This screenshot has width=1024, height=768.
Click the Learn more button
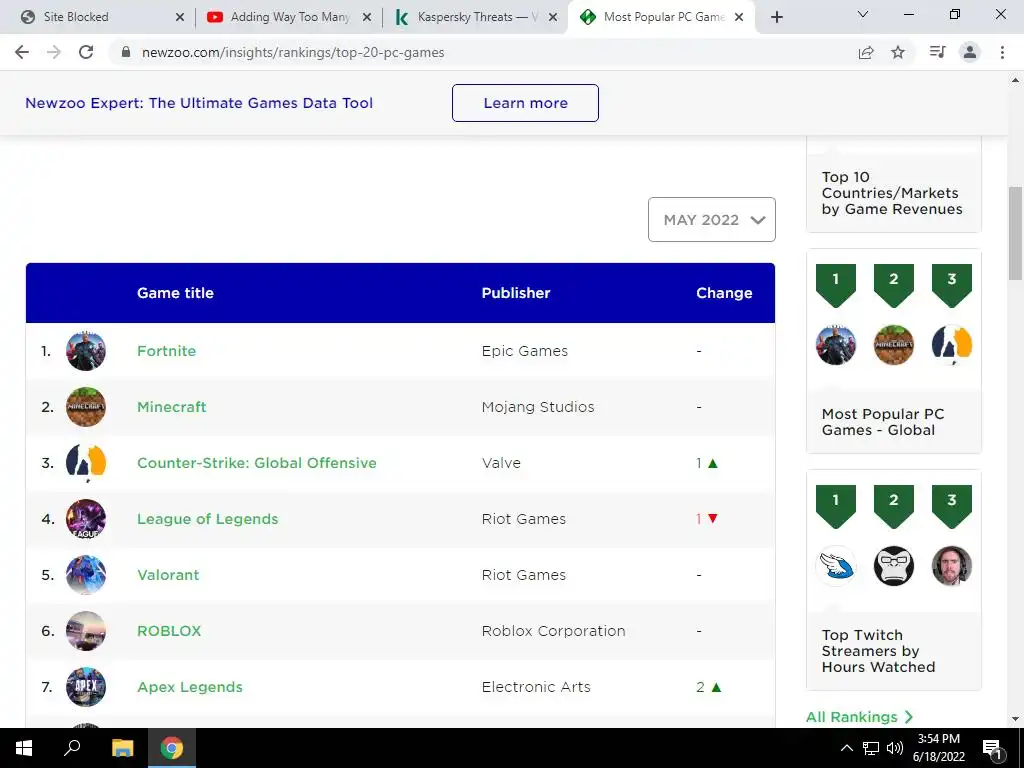525,103
